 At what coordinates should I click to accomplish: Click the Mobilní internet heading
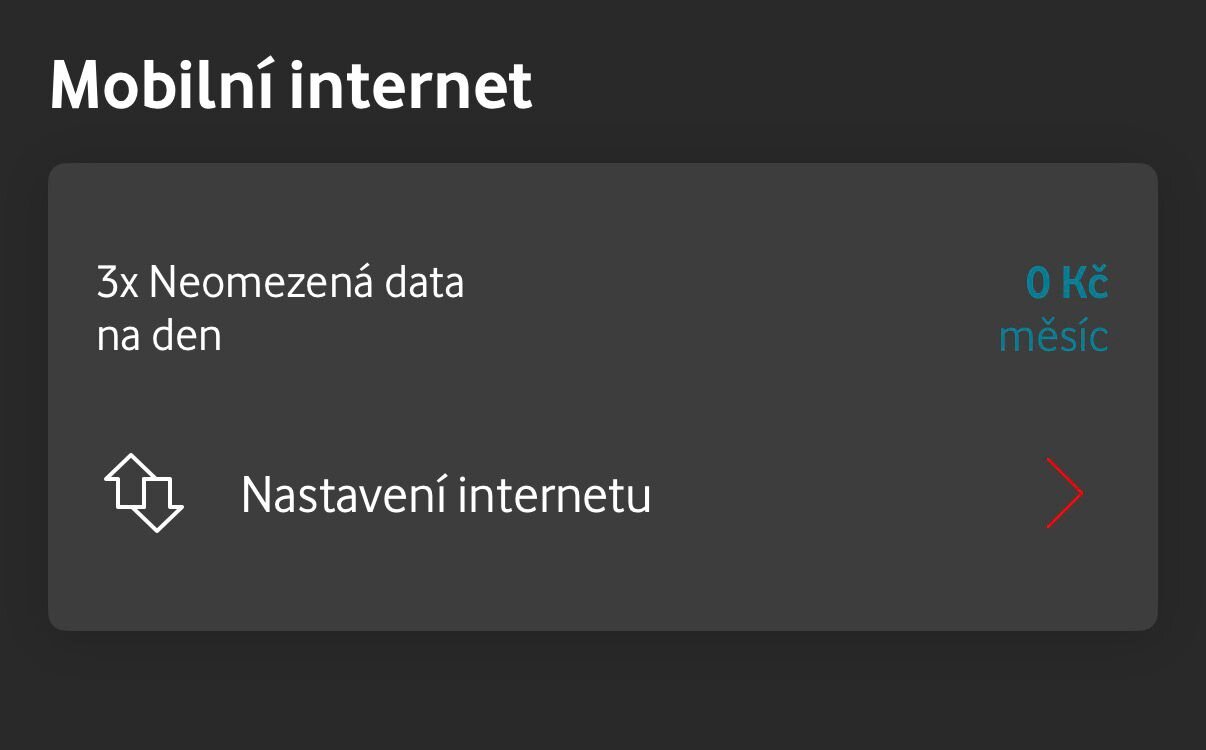(x=291, y=85)
